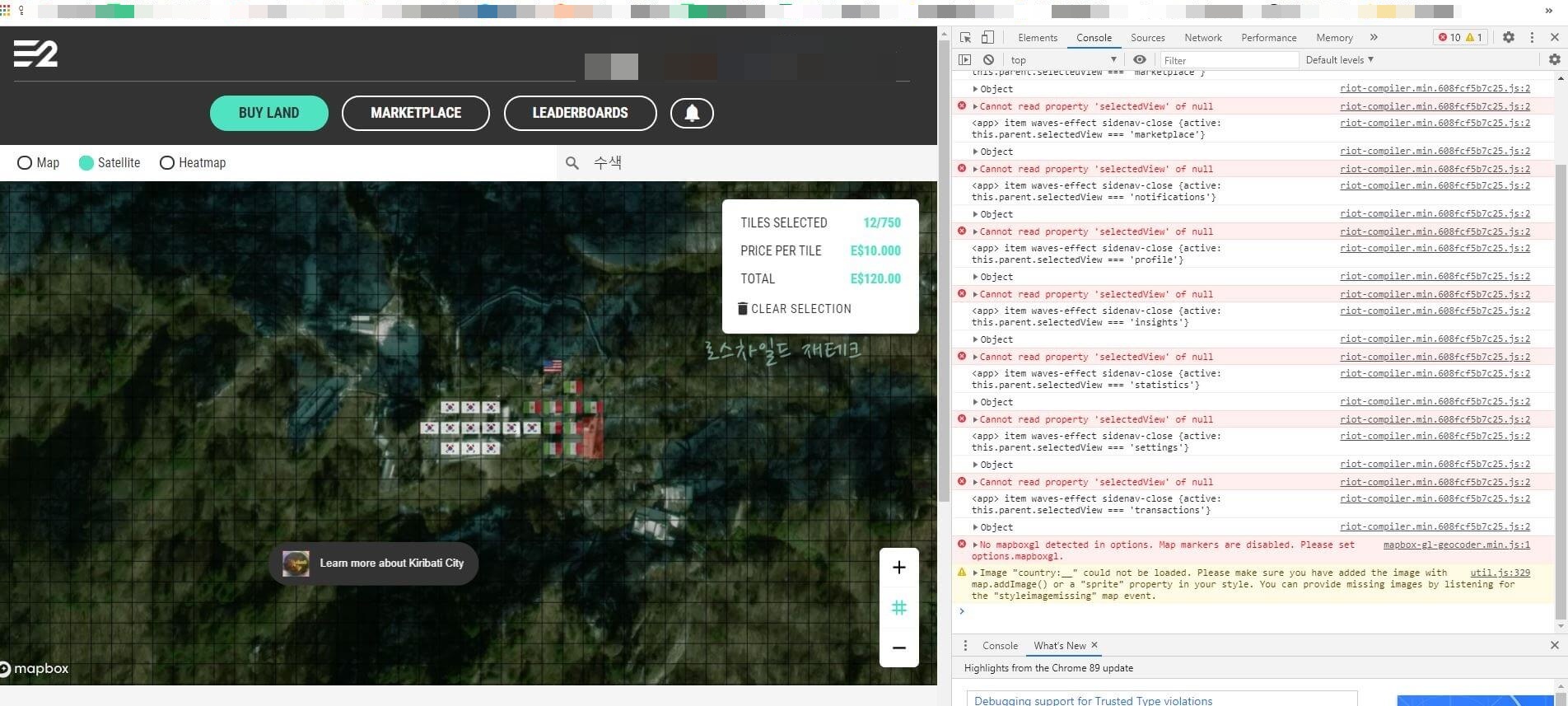Switch to the Performance tab
This screenshot has width=1568, height=706.
[1268, 37]
